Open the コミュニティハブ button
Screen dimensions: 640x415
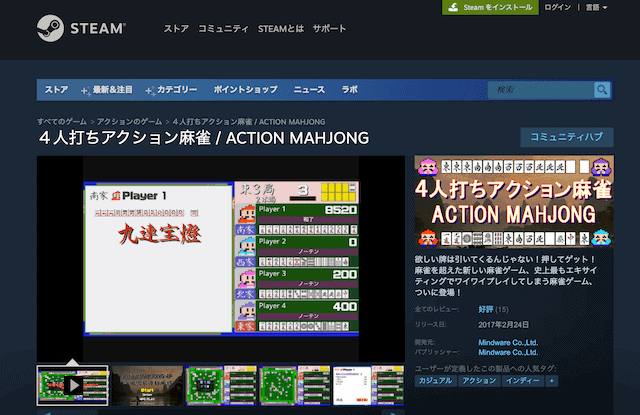pyautogui.click(x=567, y=137)
